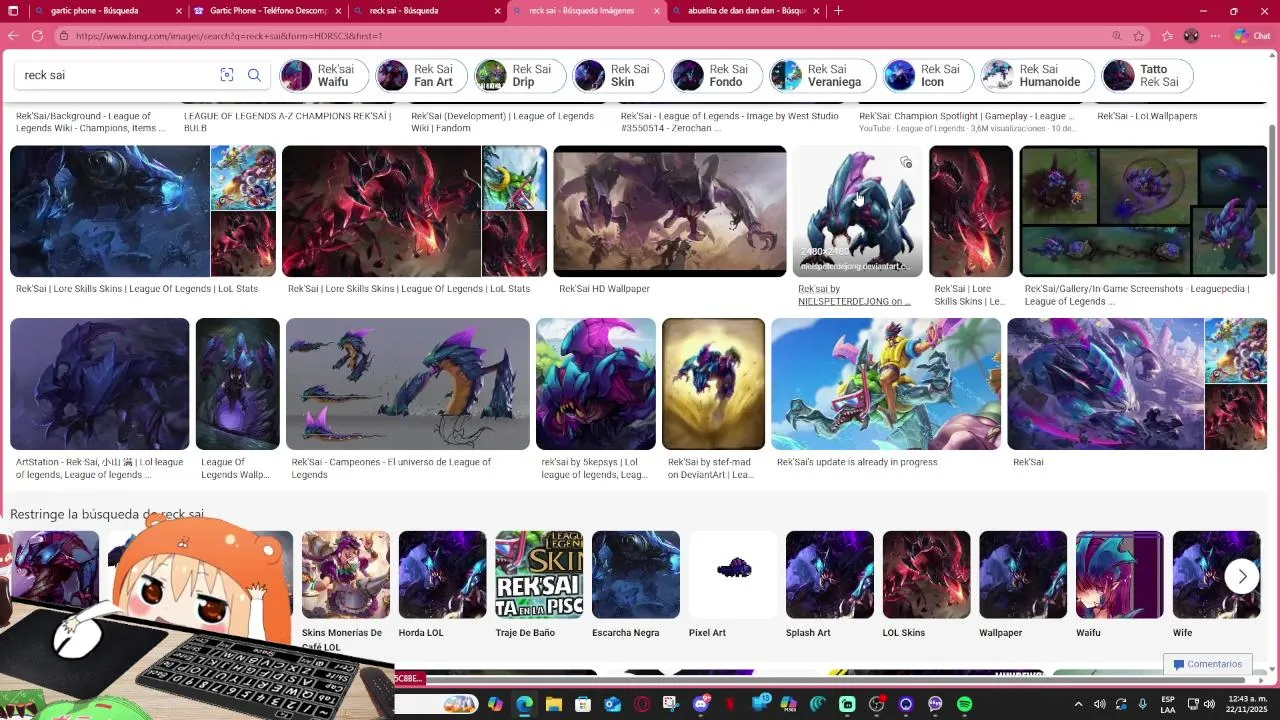Open the browser three-dot settings menu

pyautogui.click(x=1215, y=36)
